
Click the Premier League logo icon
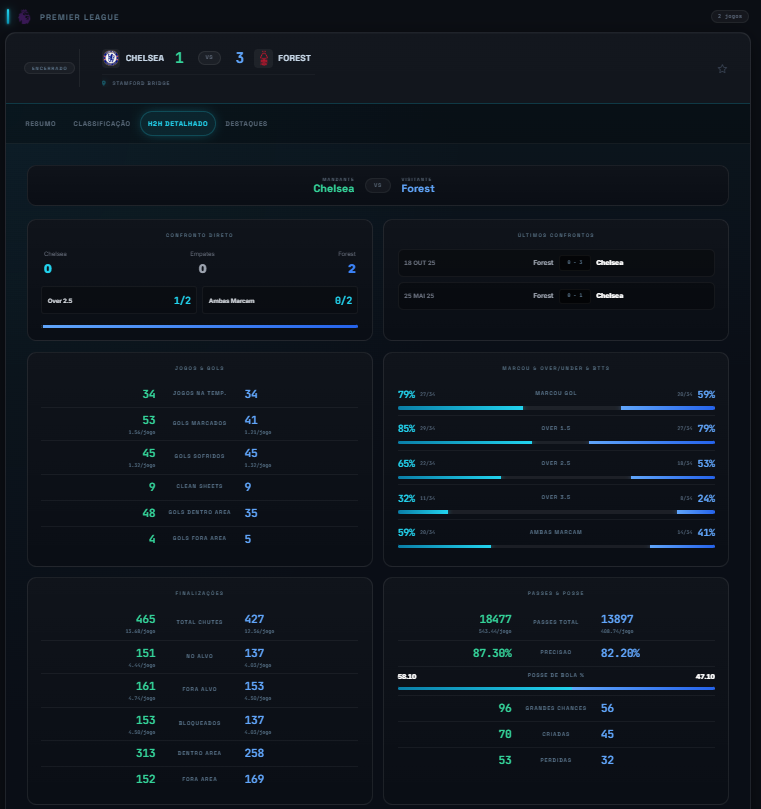(x=24, y=17)
